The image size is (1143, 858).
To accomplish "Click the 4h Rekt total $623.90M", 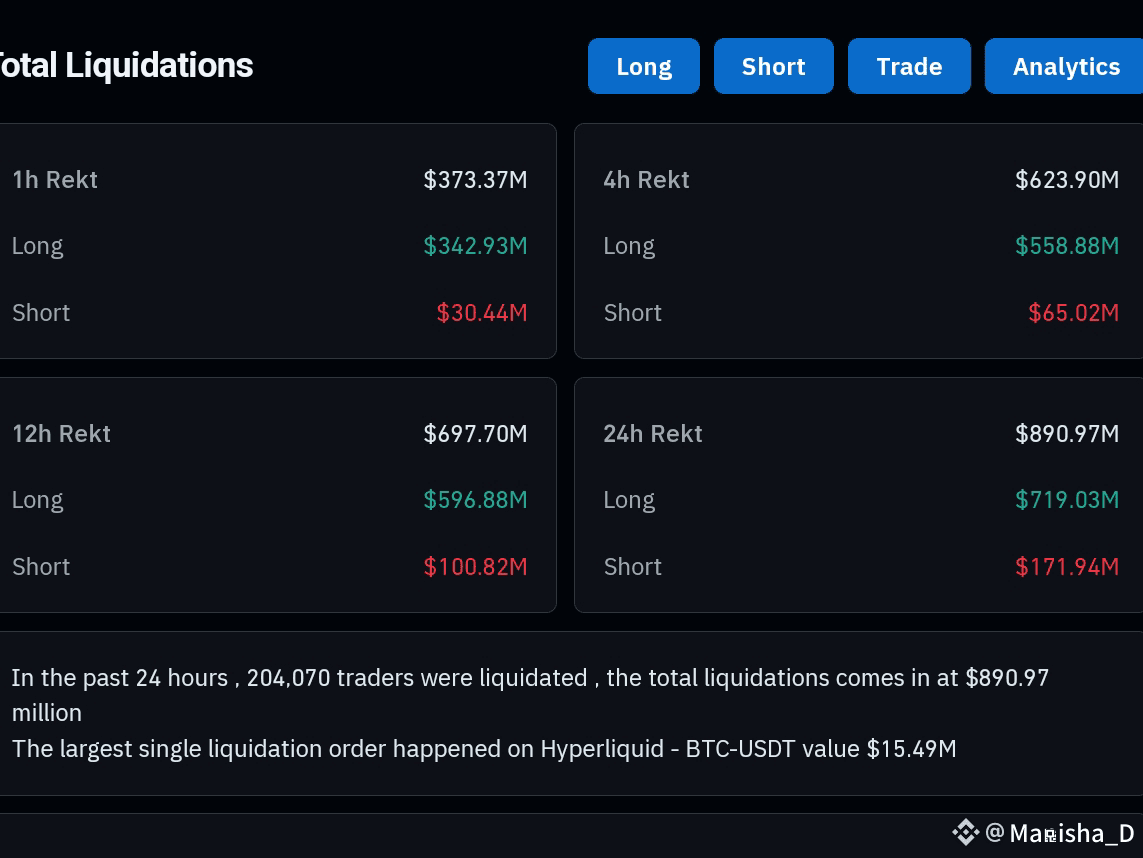I will tap(1067, 179).
